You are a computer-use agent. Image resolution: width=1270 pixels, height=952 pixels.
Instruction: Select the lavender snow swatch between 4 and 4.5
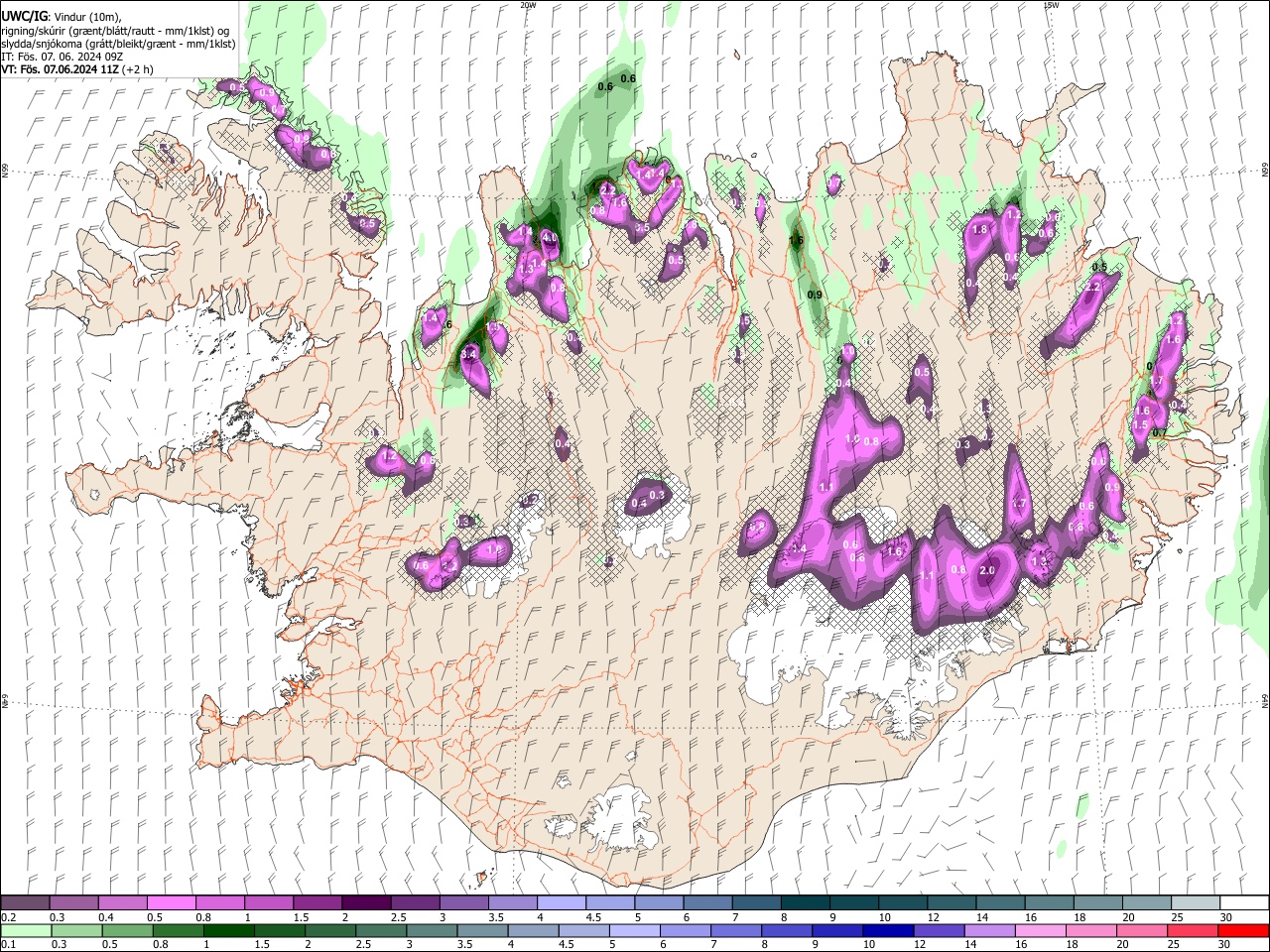coord(561,902)
